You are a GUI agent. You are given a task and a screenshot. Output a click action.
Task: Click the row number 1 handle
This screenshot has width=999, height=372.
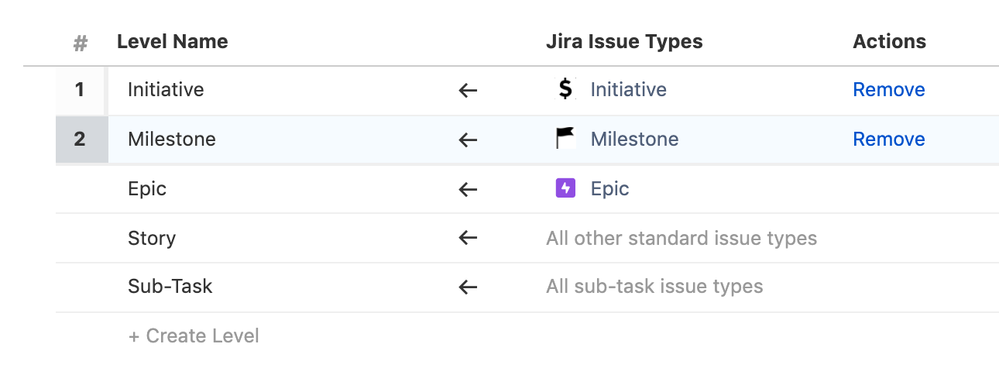(x=80, y=90)
